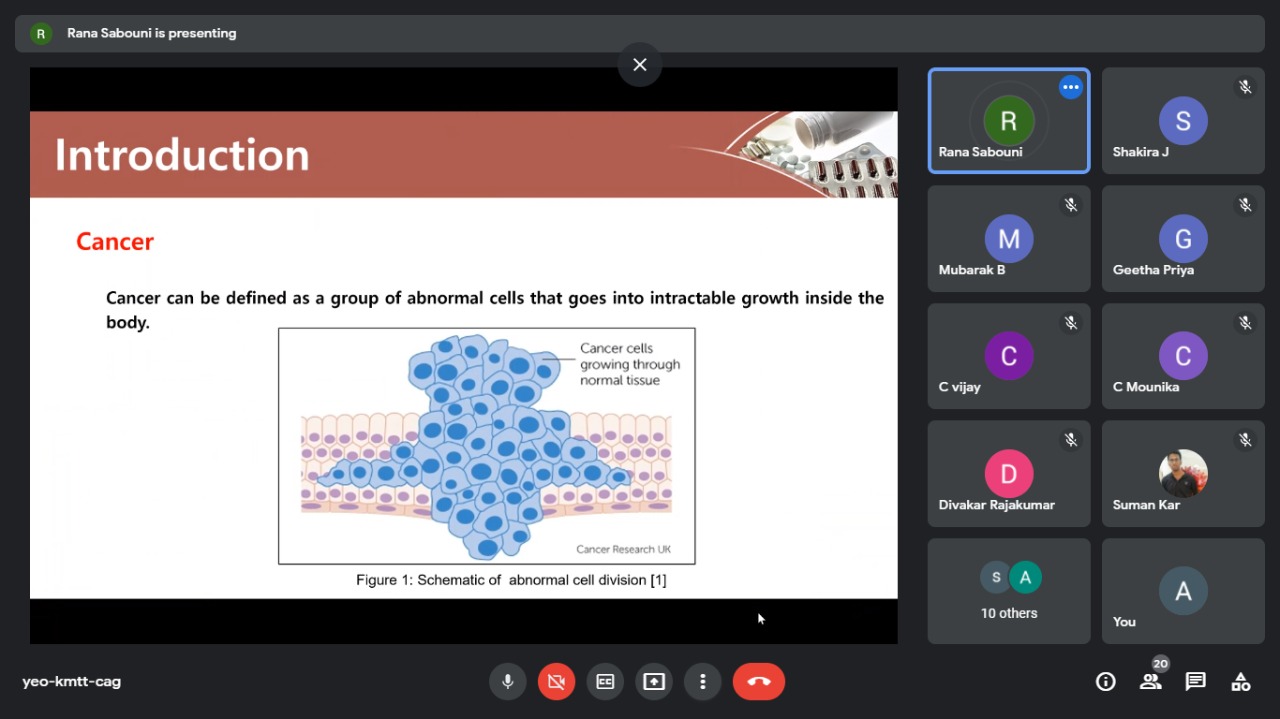1280x719 pixels.
Task: Open options on Rana Sabouni's tile
Action: [x=1071, y=87]
